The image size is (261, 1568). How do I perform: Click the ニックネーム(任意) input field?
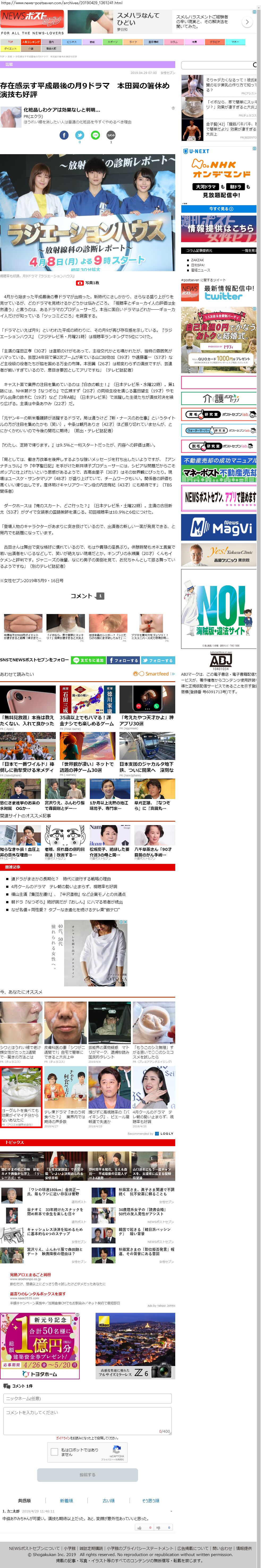click(x=88, y=1398)
